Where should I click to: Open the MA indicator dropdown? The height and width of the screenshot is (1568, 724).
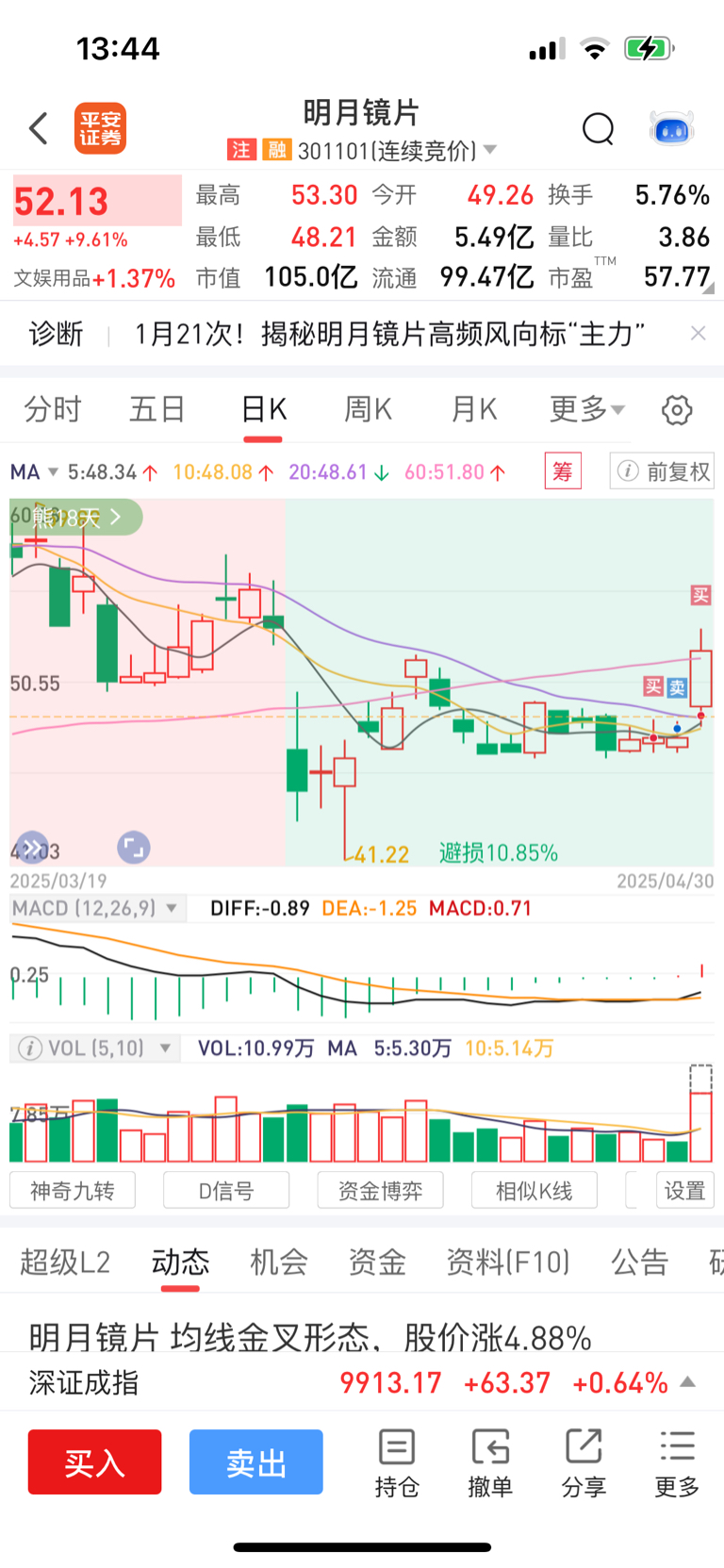(x=35, y=471)
